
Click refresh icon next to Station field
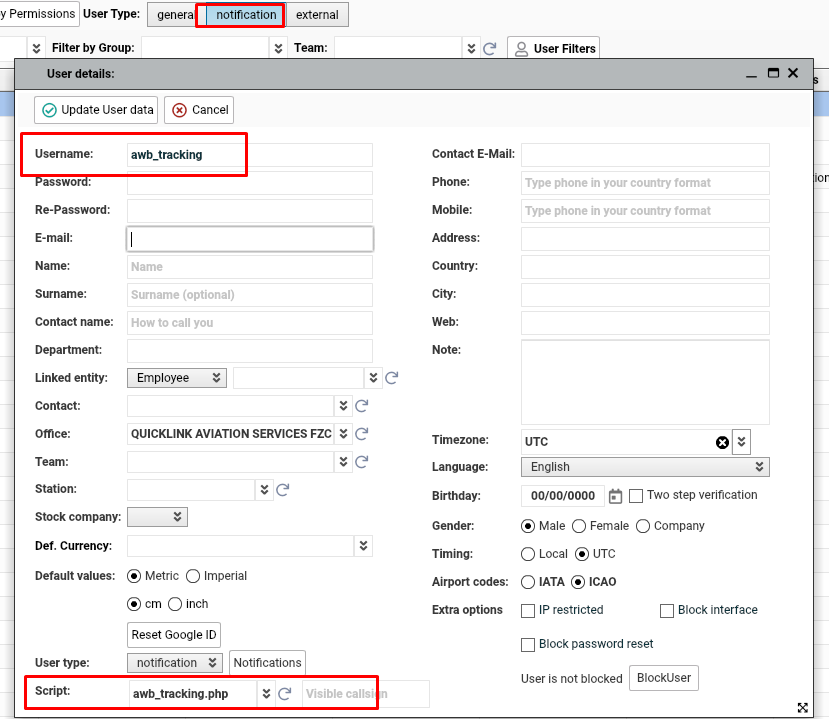coord(283,489)
